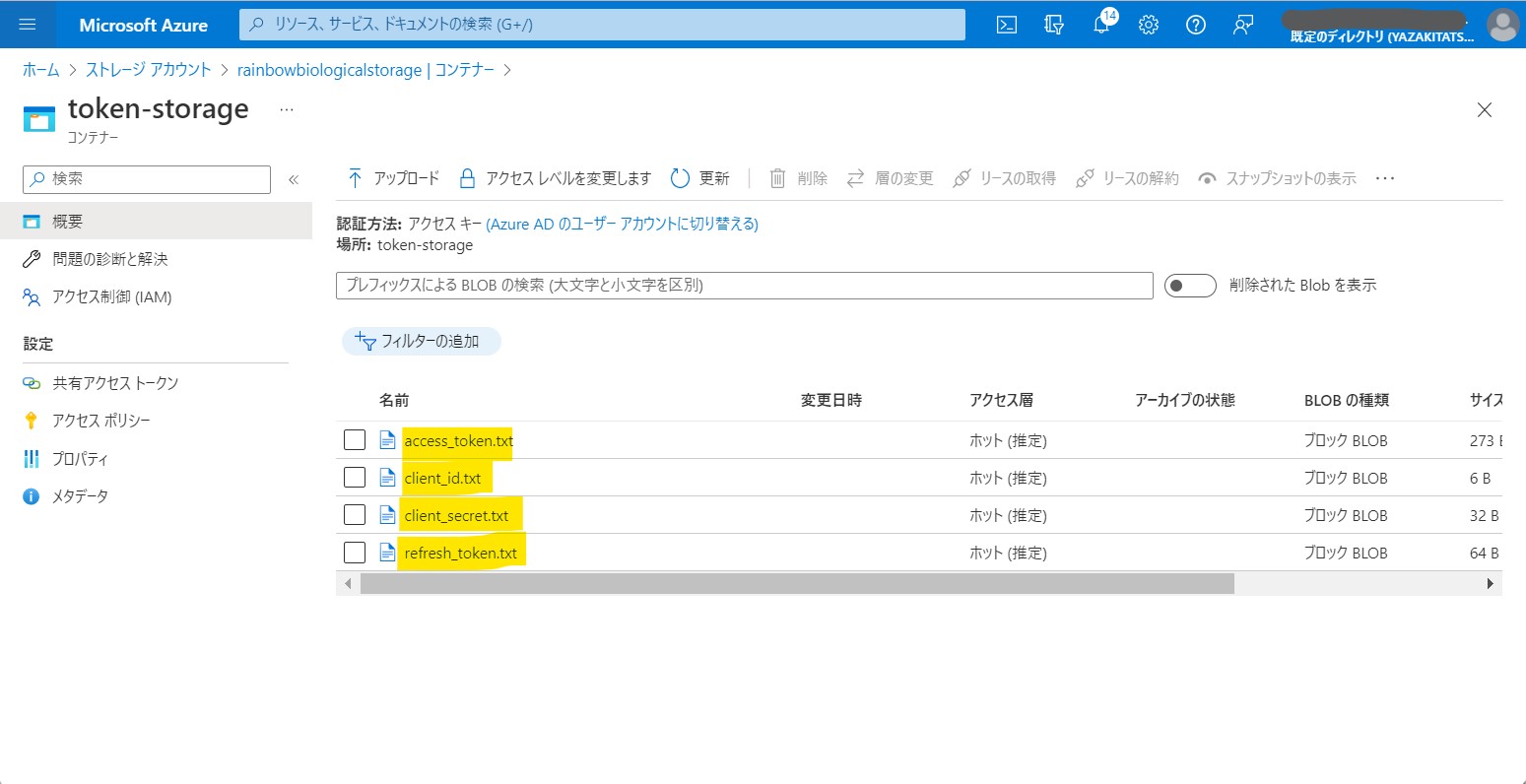Screen dimensions: 1526x784
Task: Click the file icon beside refresh_token.txt
Action: click(387, 553)
